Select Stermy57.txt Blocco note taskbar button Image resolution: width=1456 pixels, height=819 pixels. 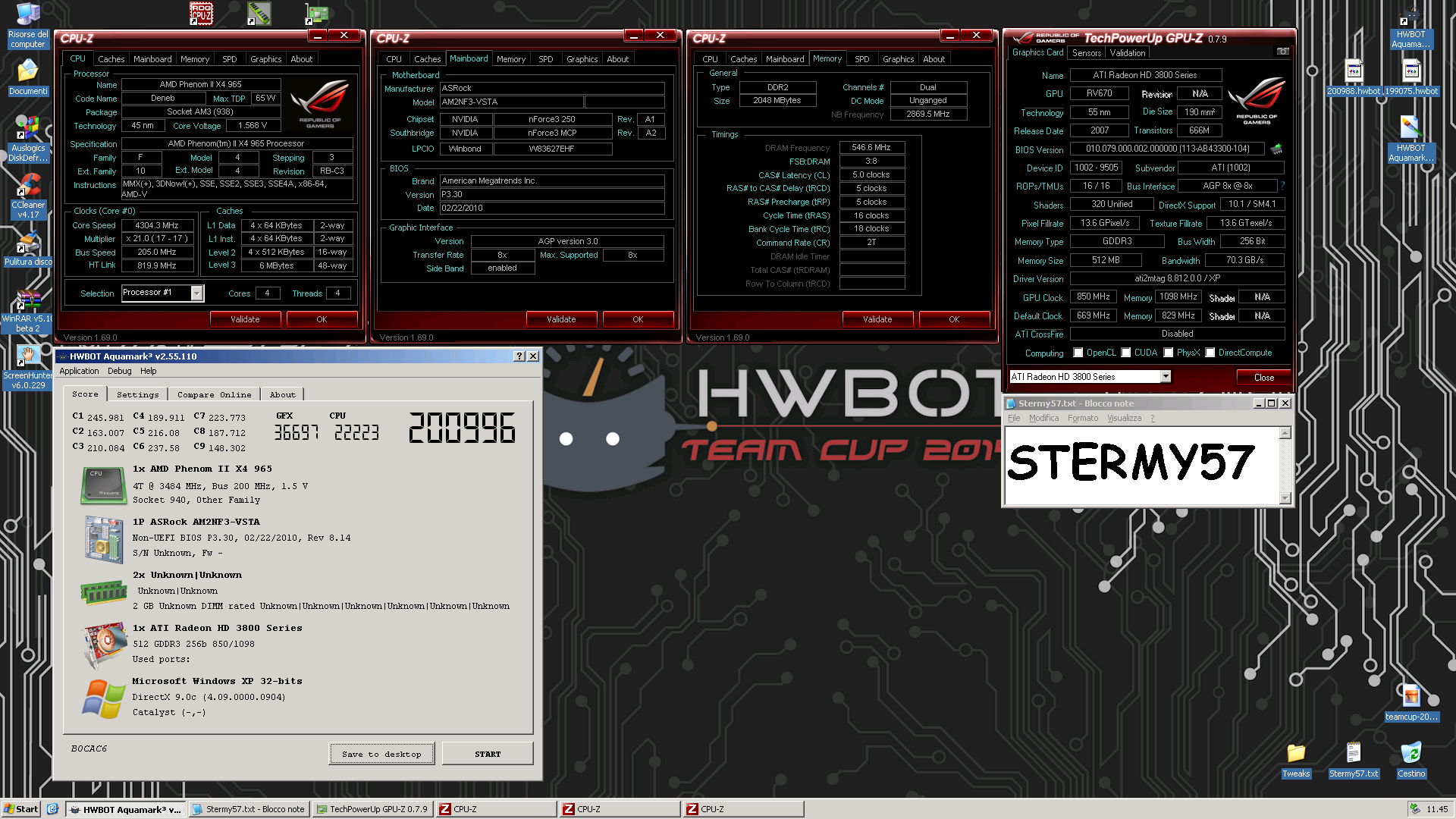coord(248,809)
